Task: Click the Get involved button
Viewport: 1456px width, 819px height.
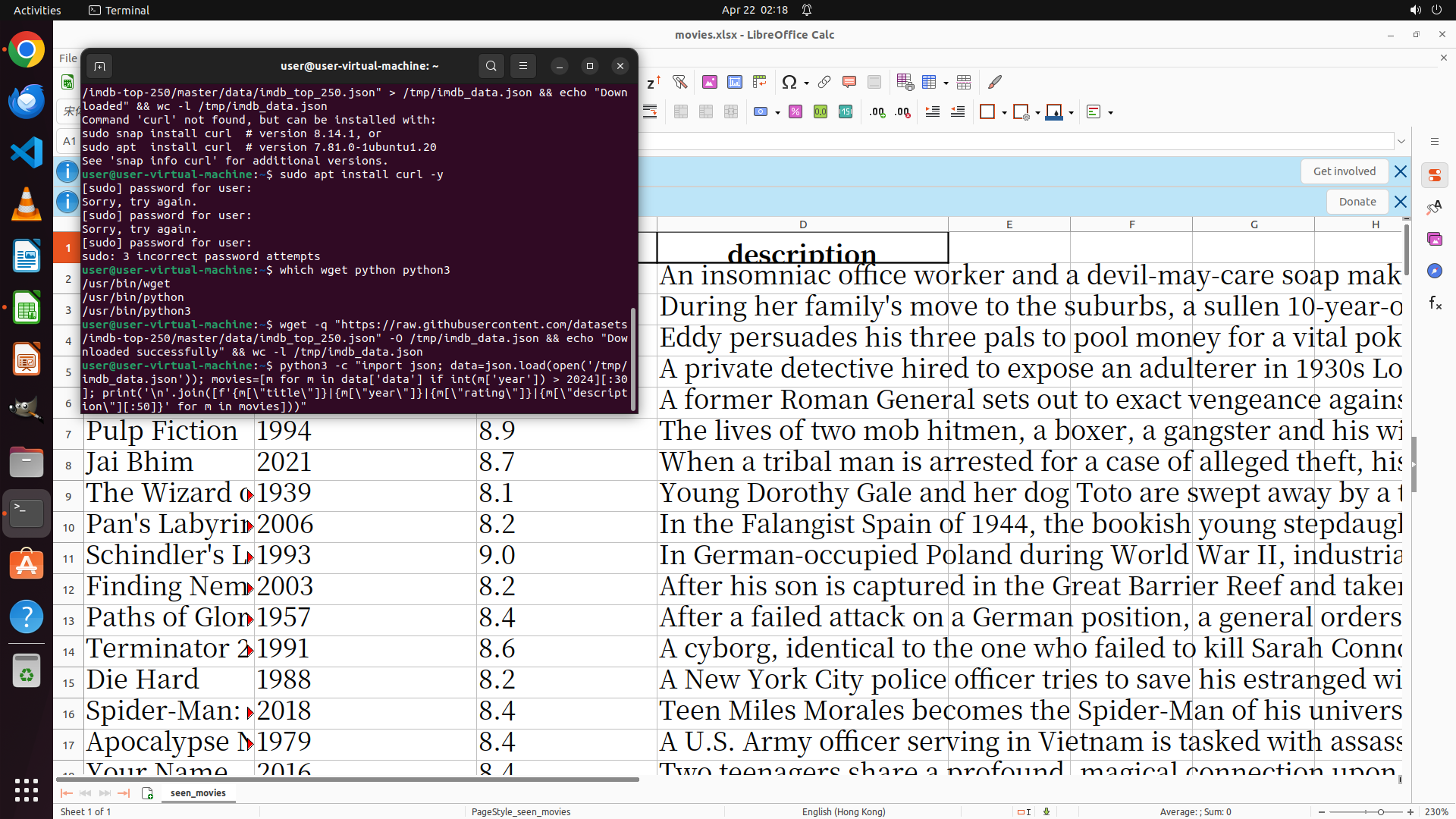Action: [1344, 171]
